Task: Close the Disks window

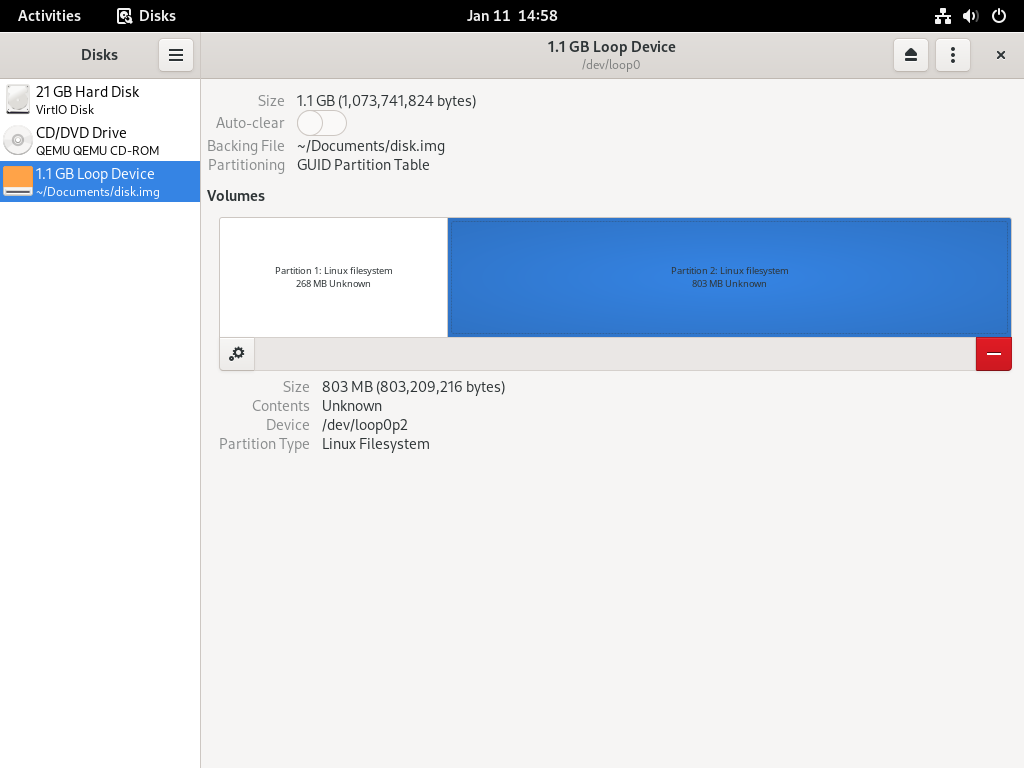Action: point(1000,55)
